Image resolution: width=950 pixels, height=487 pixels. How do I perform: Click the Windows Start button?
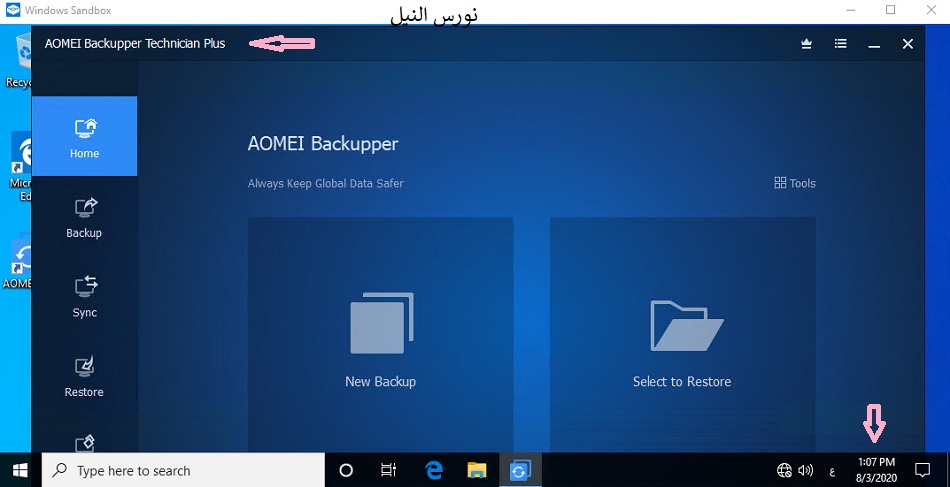20,470
